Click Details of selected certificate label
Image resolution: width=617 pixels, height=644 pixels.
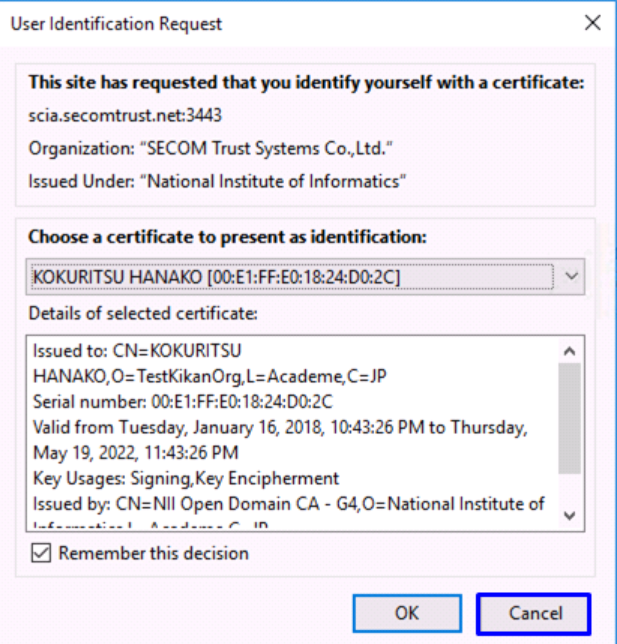tap(143, 313)
